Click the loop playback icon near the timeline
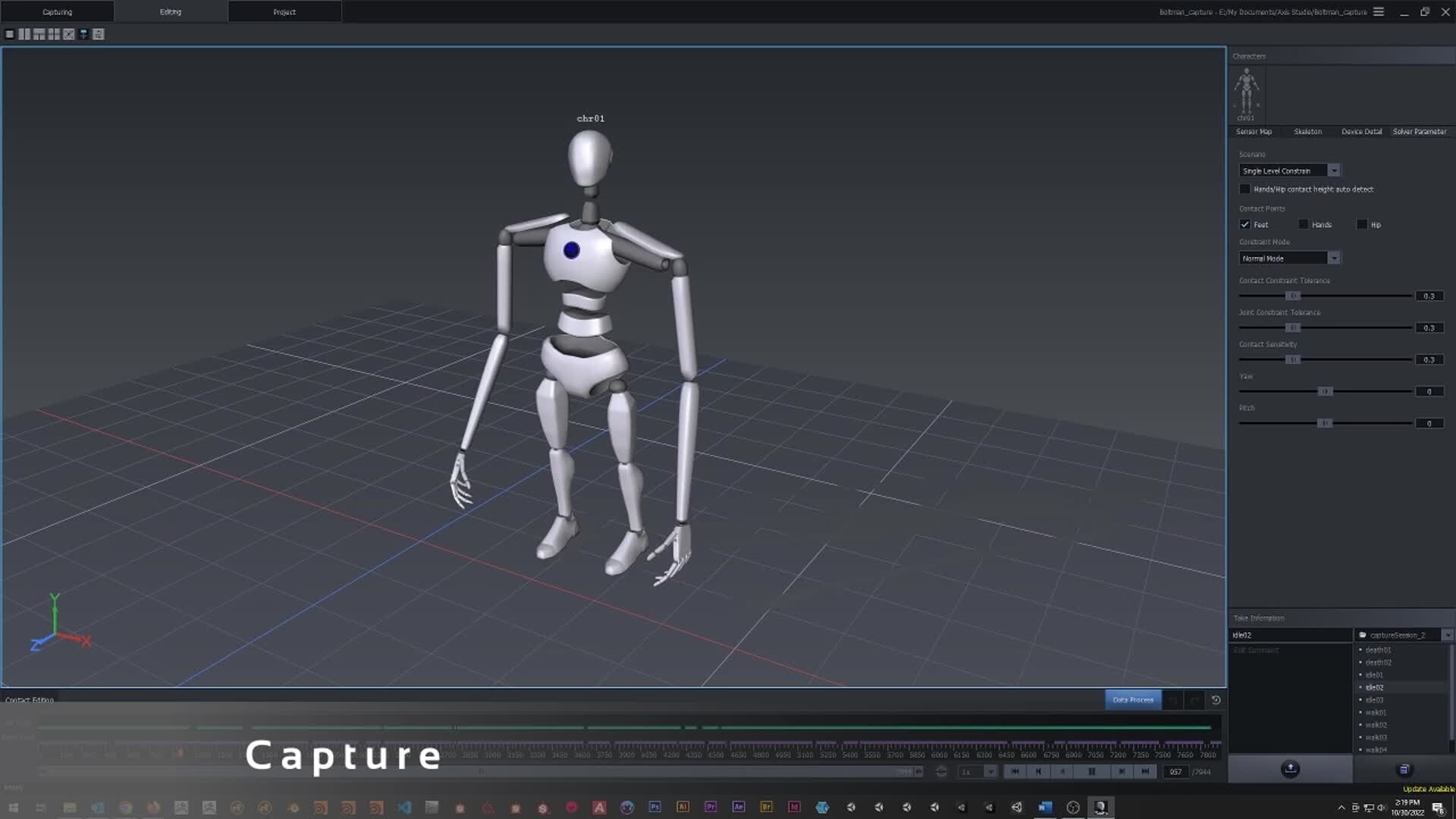 [x=941, y=770]
